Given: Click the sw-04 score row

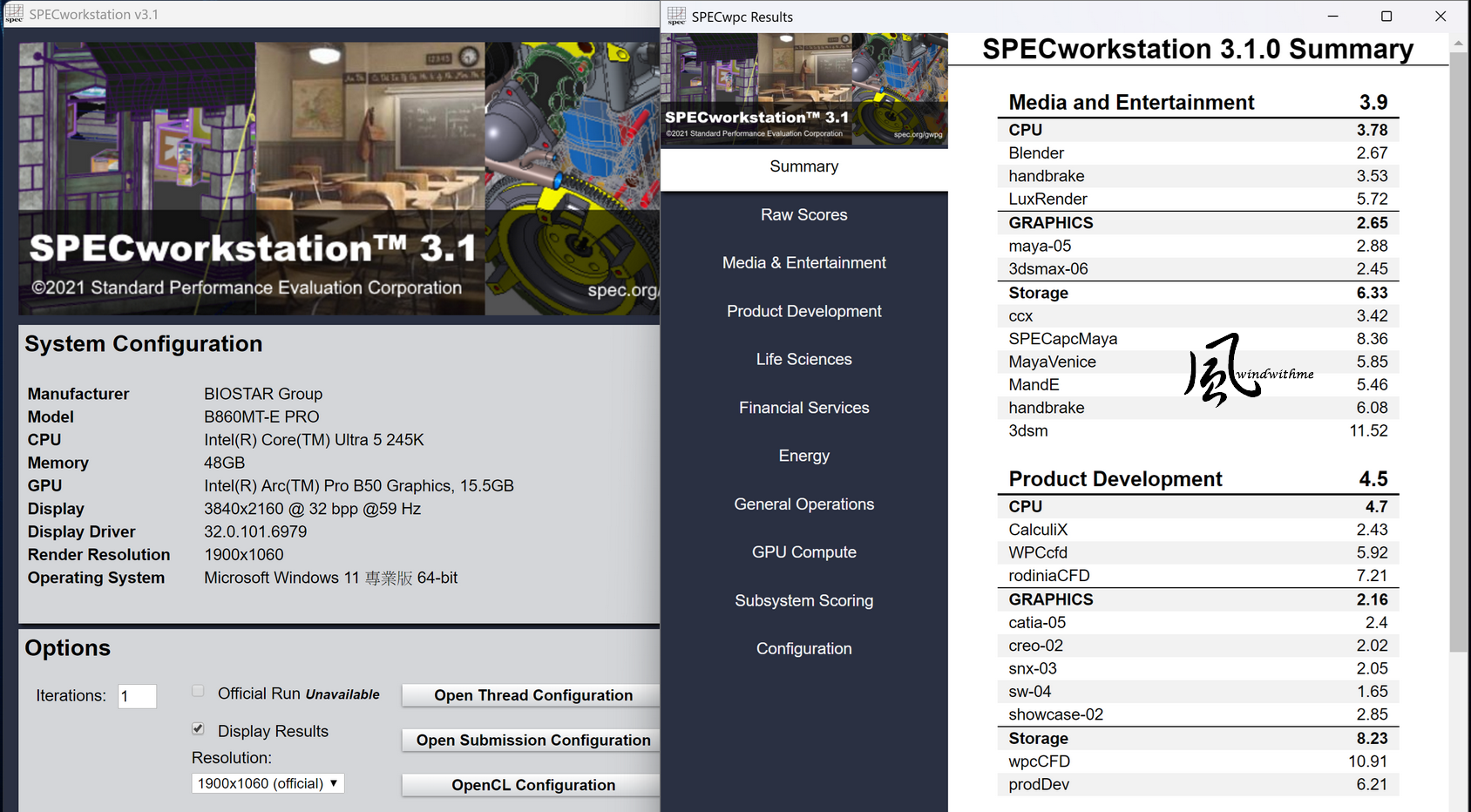Looking at the screenshot, I should click(1198, 692).
